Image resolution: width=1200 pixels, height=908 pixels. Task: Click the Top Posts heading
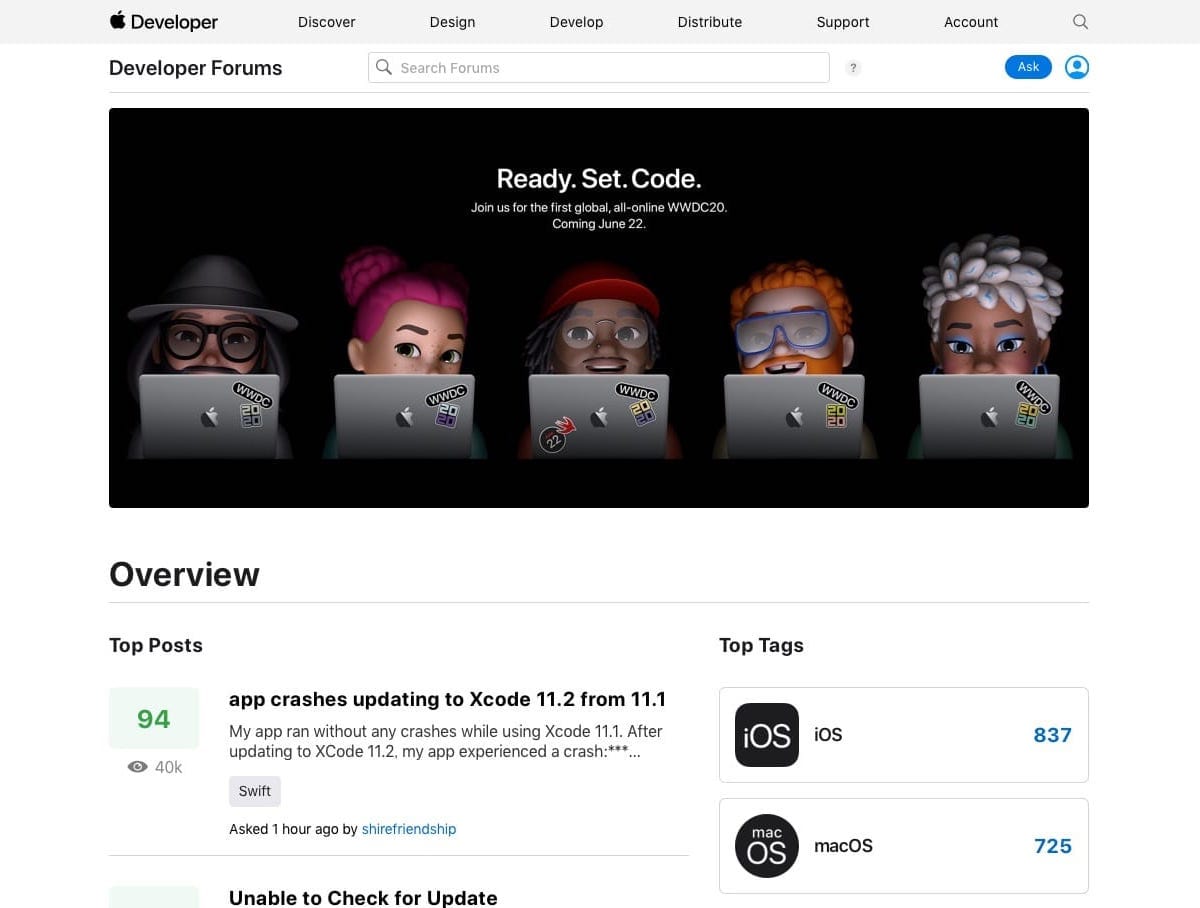156,645
